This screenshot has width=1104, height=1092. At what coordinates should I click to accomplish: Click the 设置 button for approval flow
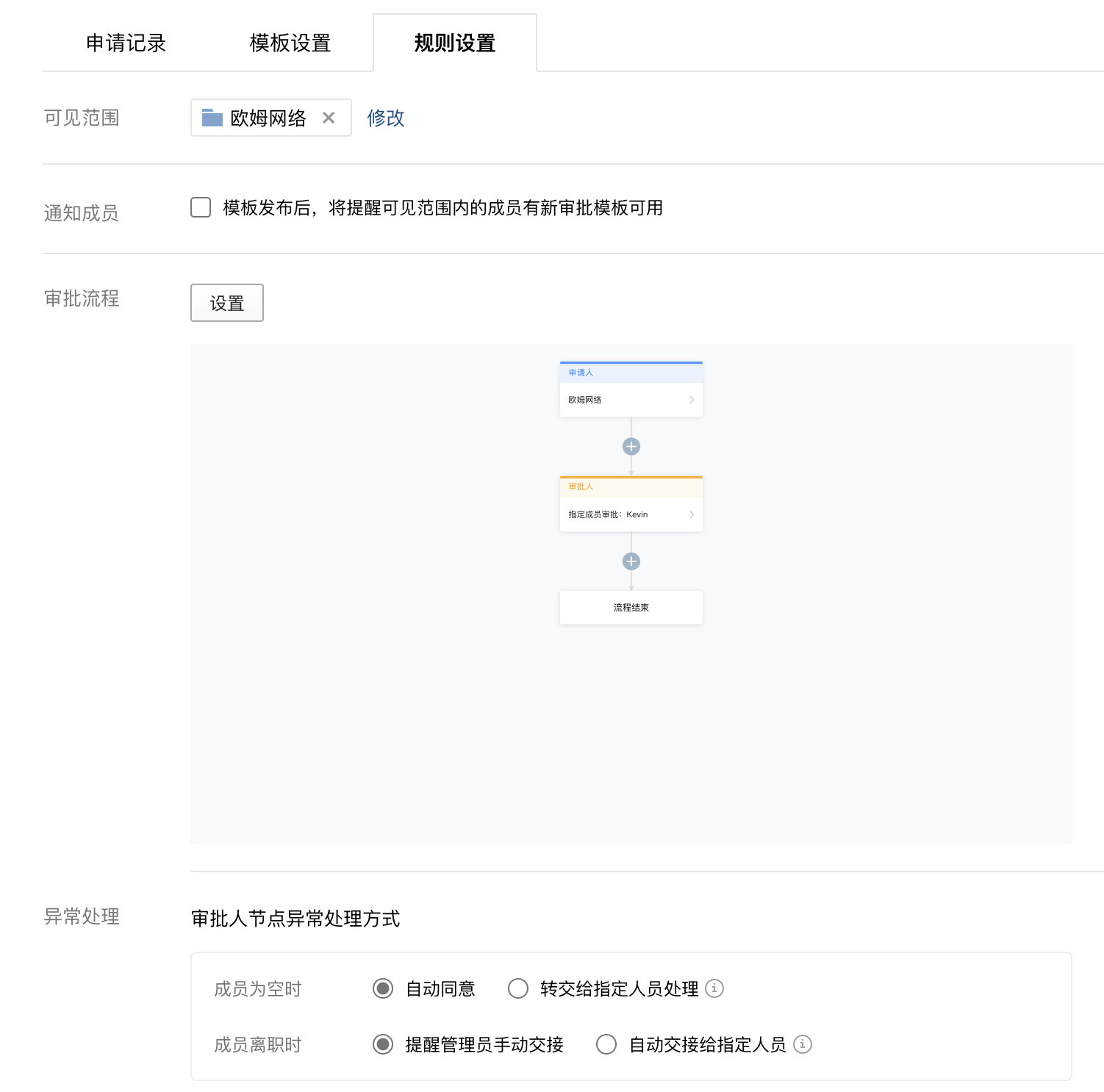[x=227, y=303]
